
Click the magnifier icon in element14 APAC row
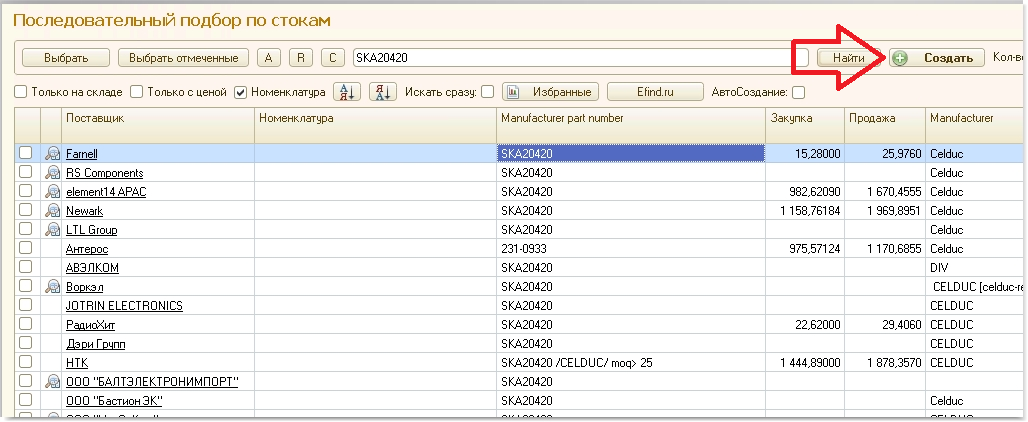point(52,192)
